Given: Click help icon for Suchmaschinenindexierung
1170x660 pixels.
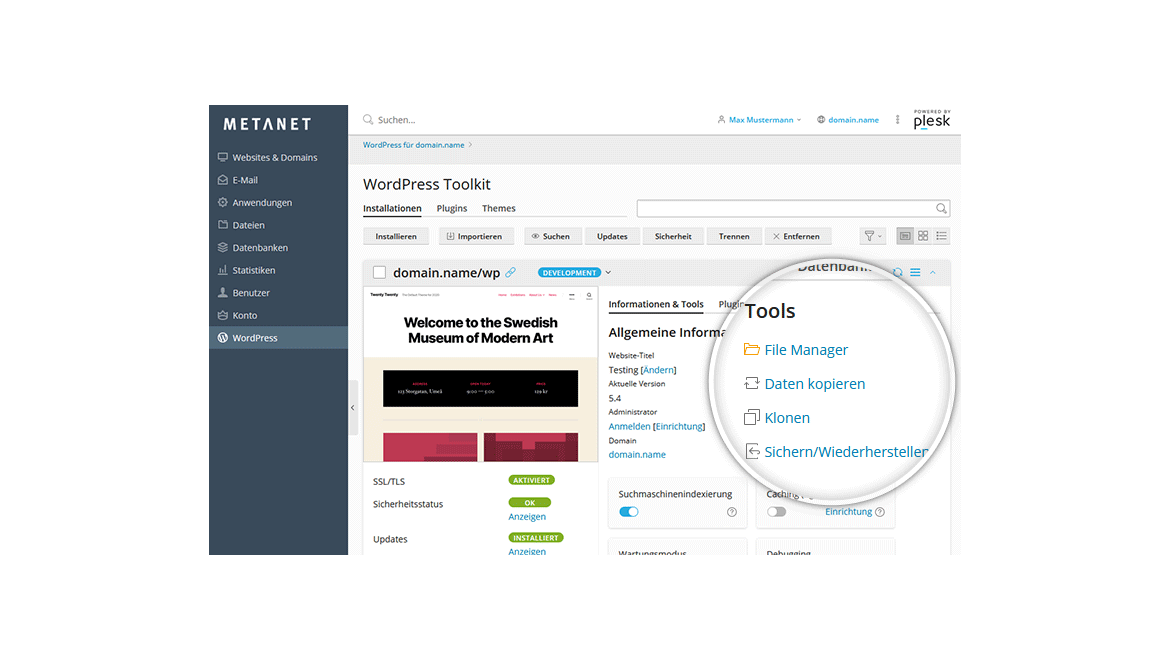Looking at the screenshot, I should pos(732,512).
